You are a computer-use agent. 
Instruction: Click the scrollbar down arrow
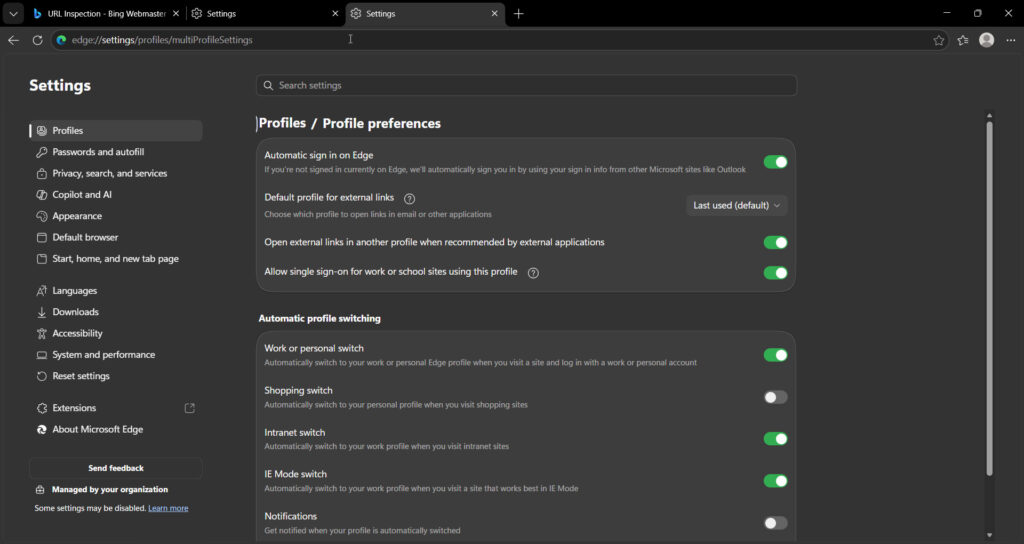click(x=989, y=536)
